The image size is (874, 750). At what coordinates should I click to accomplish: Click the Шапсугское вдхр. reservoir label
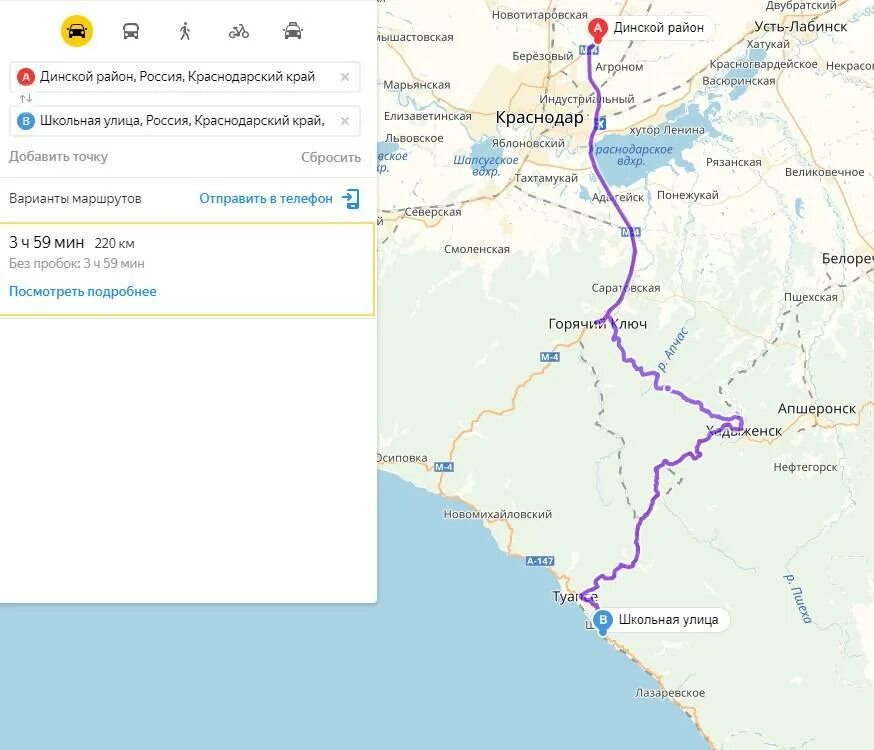point(485,165)
